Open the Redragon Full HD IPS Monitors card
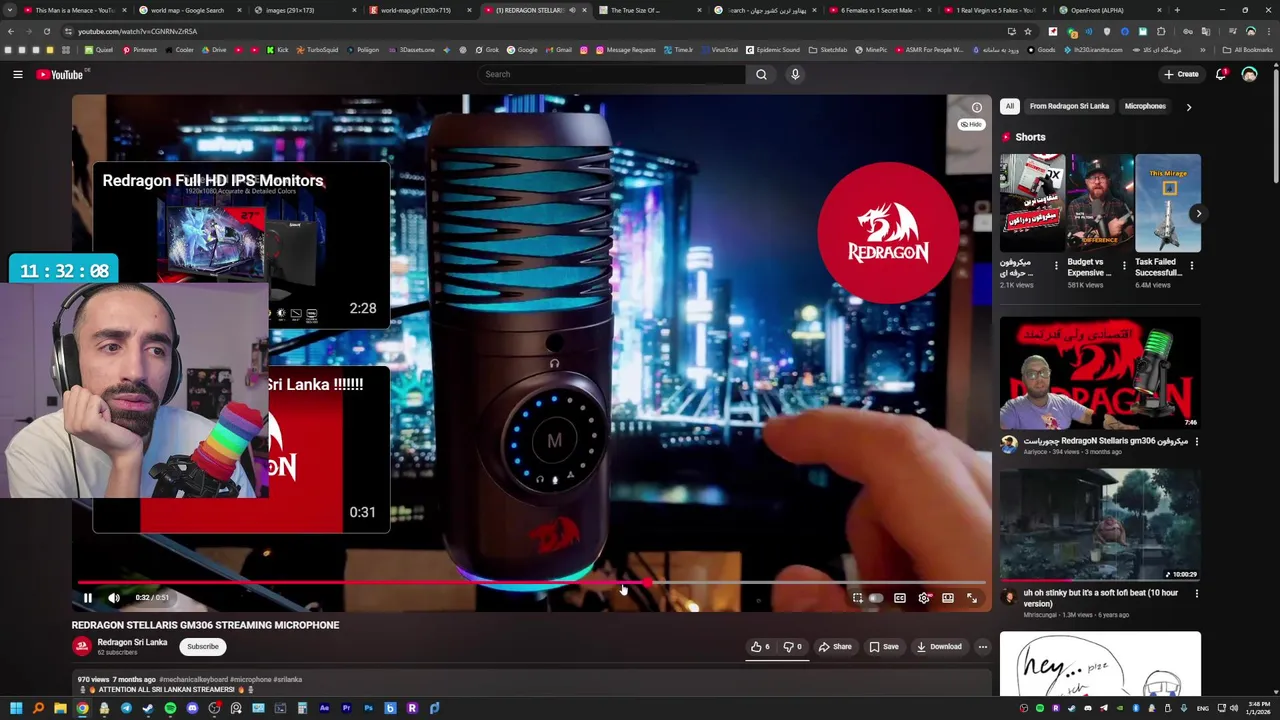This screenshot has width=1280, height=720. (241, 245)
